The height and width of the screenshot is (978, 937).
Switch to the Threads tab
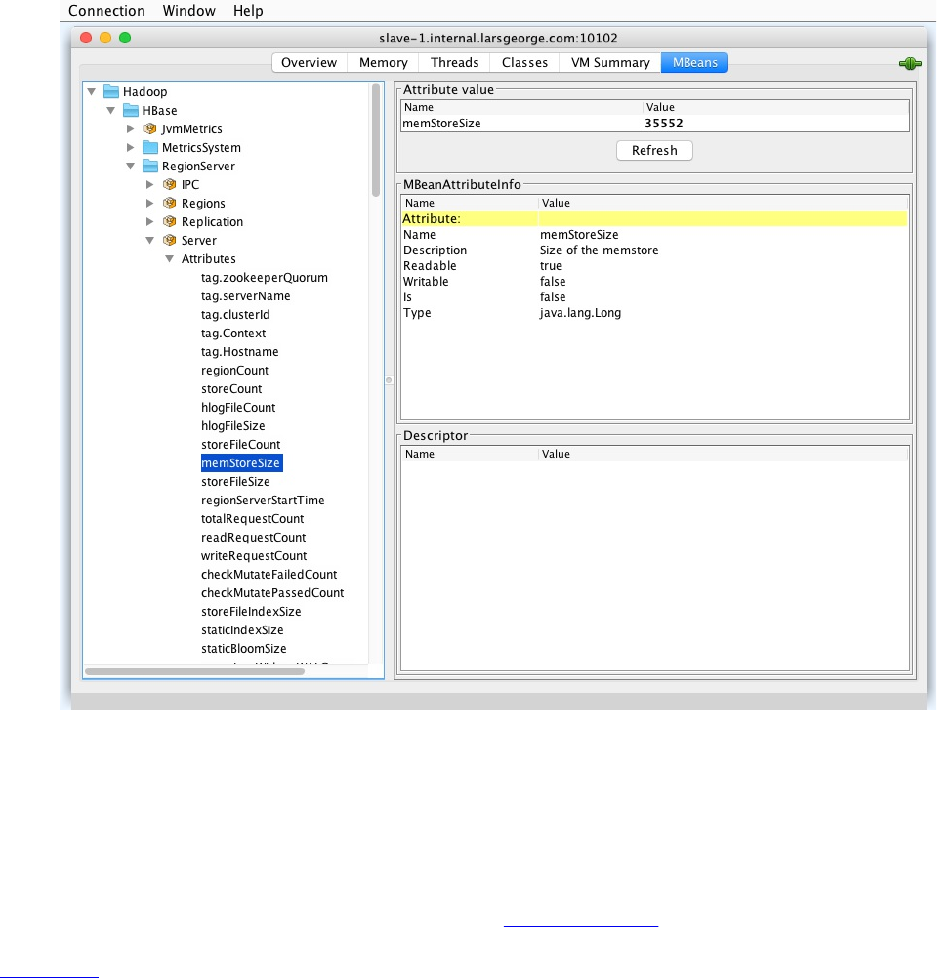[455, 62]
